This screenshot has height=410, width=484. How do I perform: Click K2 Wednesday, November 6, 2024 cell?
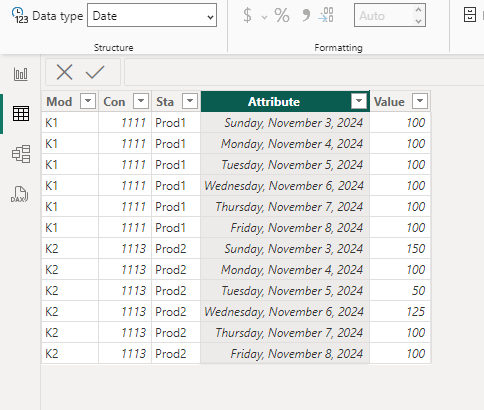pyautogui.click(x=285, y=312)
